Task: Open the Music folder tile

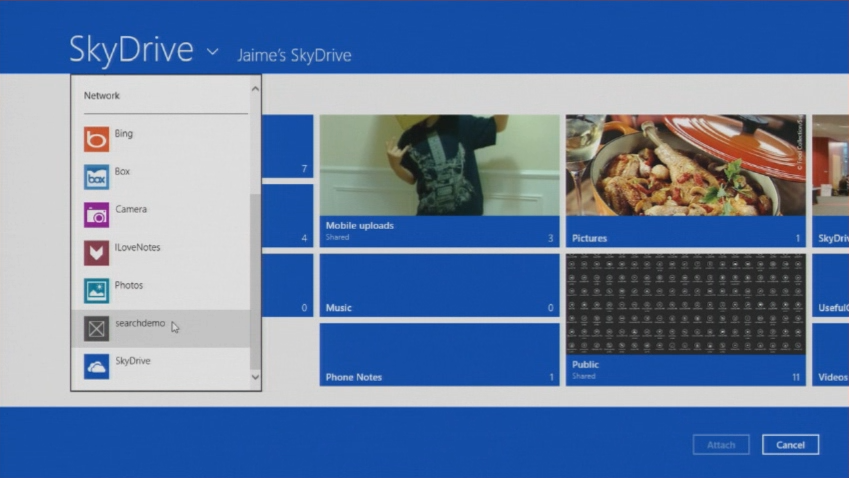Action: (x=440, y=285)
